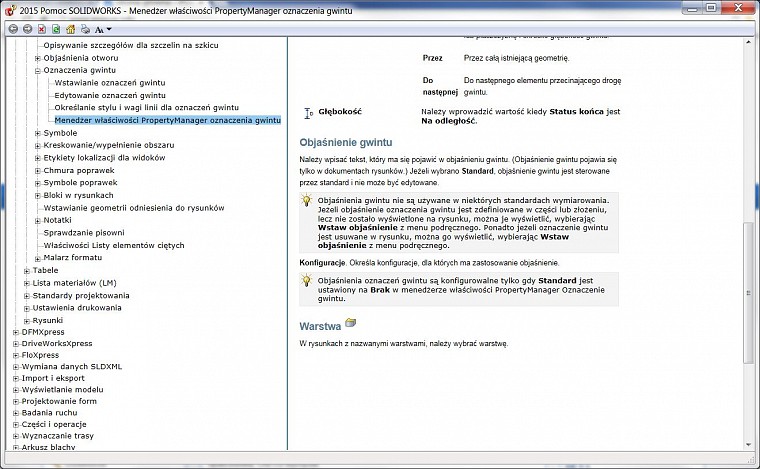Screen dimensions: 760x469
Task: Click the bold Konfiguracje label
Action: (x=322, y=263)
